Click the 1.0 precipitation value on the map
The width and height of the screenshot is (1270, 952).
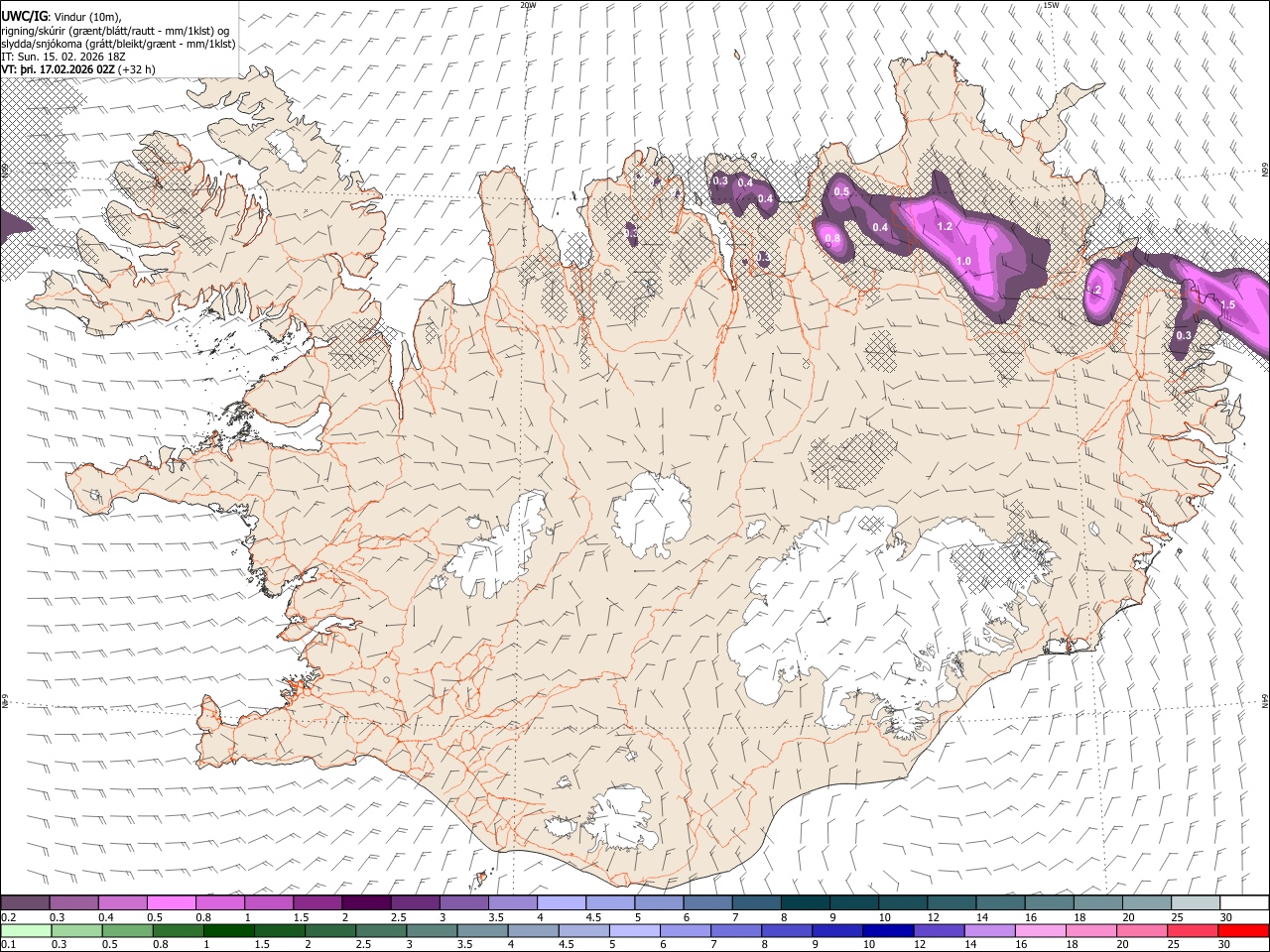click(x=963, y=261)
